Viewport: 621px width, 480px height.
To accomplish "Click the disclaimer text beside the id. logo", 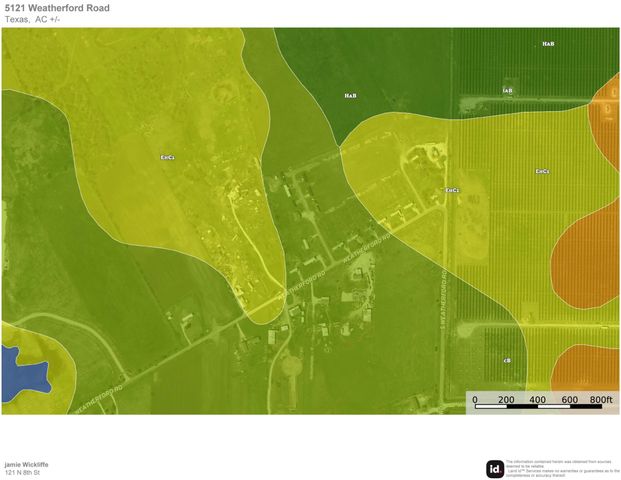I will point(562,467).
